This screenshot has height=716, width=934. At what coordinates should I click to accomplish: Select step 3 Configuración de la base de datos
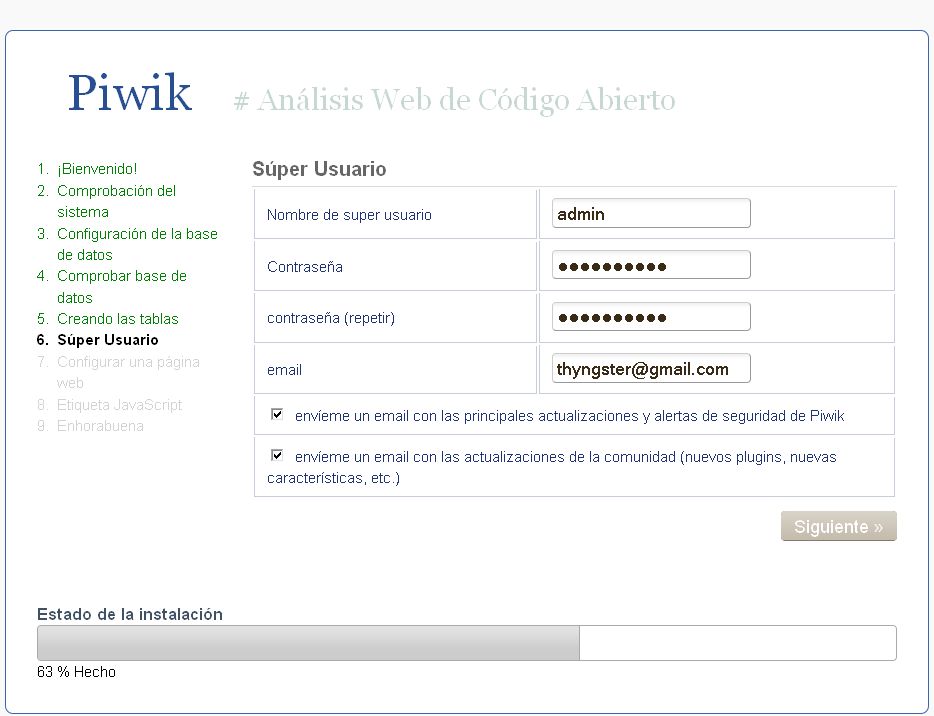(x=137, y=244)
